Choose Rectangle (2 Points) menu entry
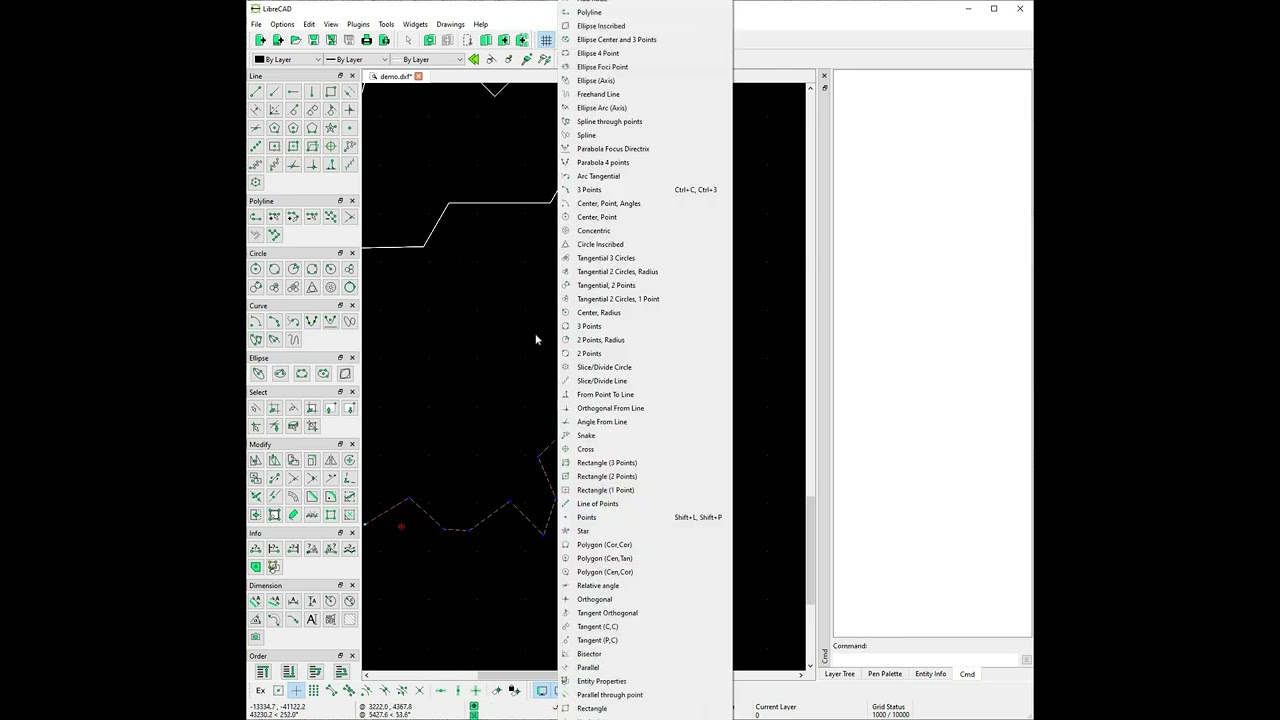The image size is (1280, 720). point(645,476)
